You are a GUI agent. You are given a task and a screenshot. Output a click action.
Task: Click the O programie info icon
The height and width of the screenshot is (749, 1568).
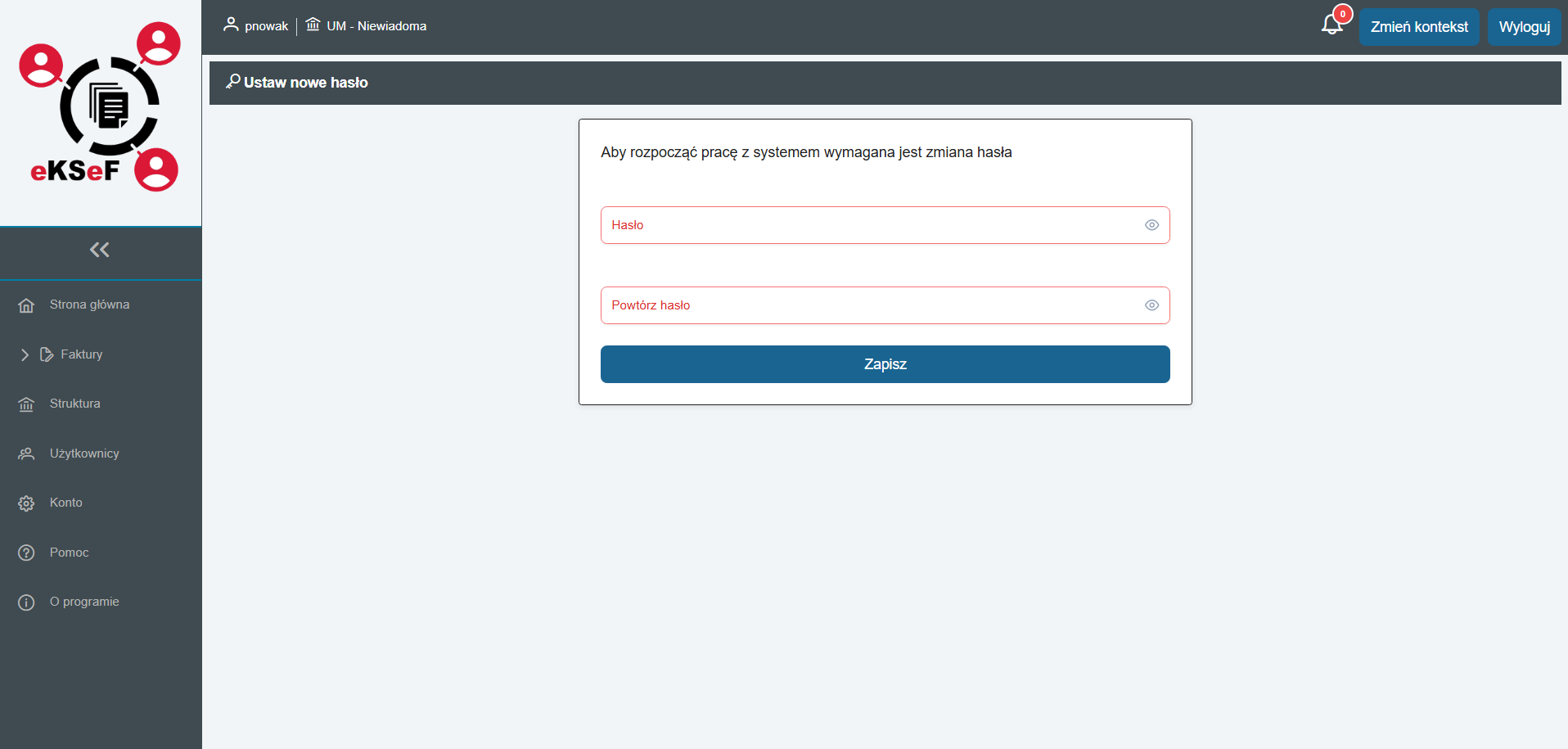tap(26, 602)
